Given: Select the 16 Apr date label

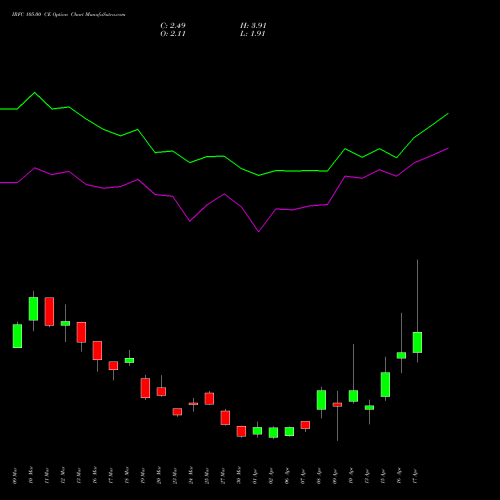Looking at the screenshot, I should click(399, 476).
